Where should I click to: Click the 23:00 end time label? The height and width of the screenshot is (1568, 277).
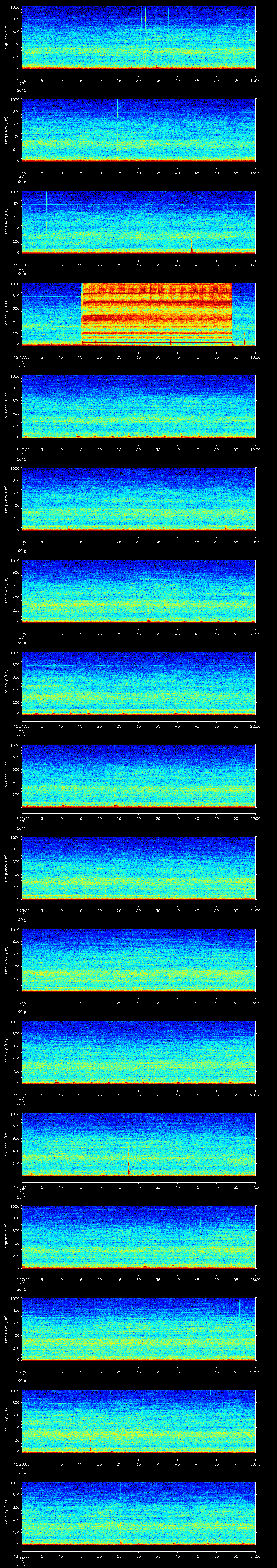point(256,818)
